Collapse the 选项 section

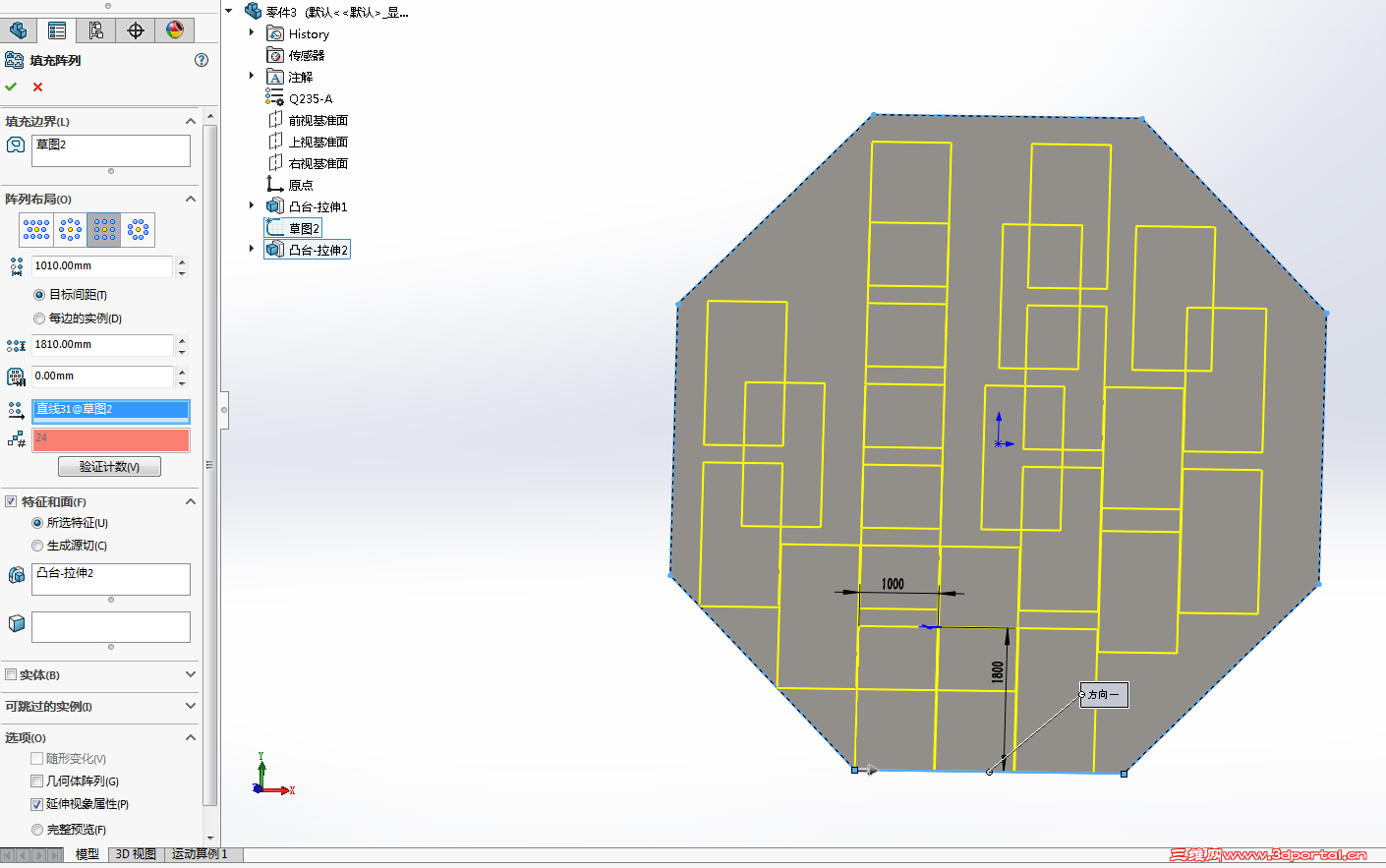tap(191, 737)
